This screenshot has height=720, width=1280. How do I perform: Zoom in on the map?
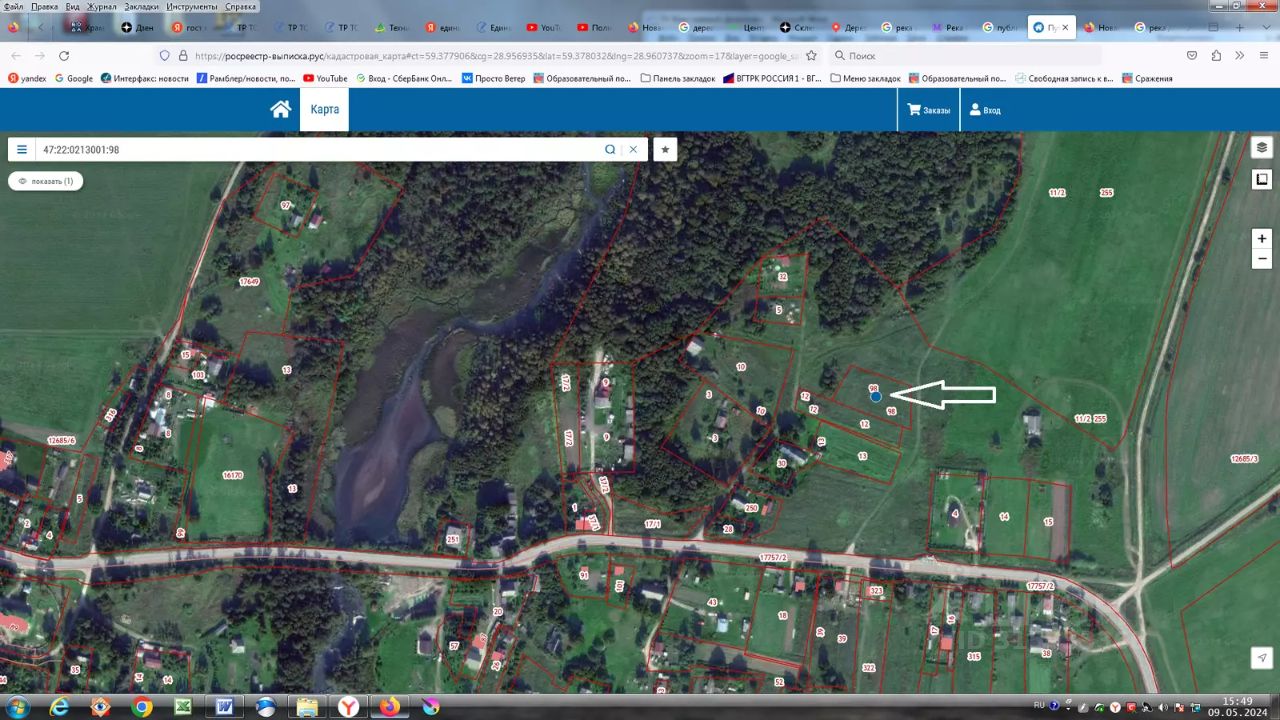[1262, 239]
